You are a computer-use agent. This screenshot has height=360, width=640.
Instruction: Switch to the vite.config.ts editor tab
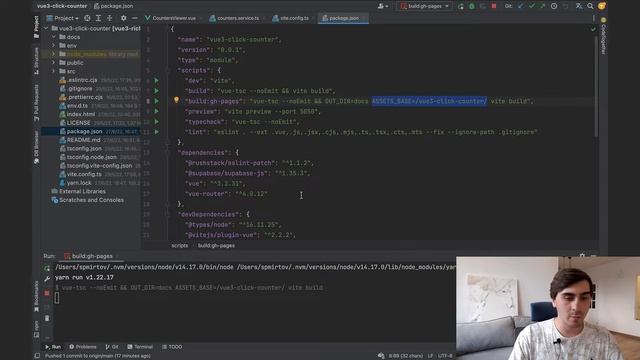pyautogui.click(x=293, y=18)
